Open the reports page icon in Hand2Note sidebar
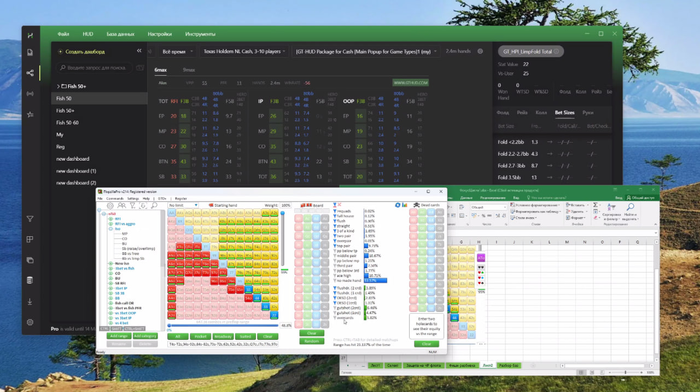700x392 pixels. 30,53
